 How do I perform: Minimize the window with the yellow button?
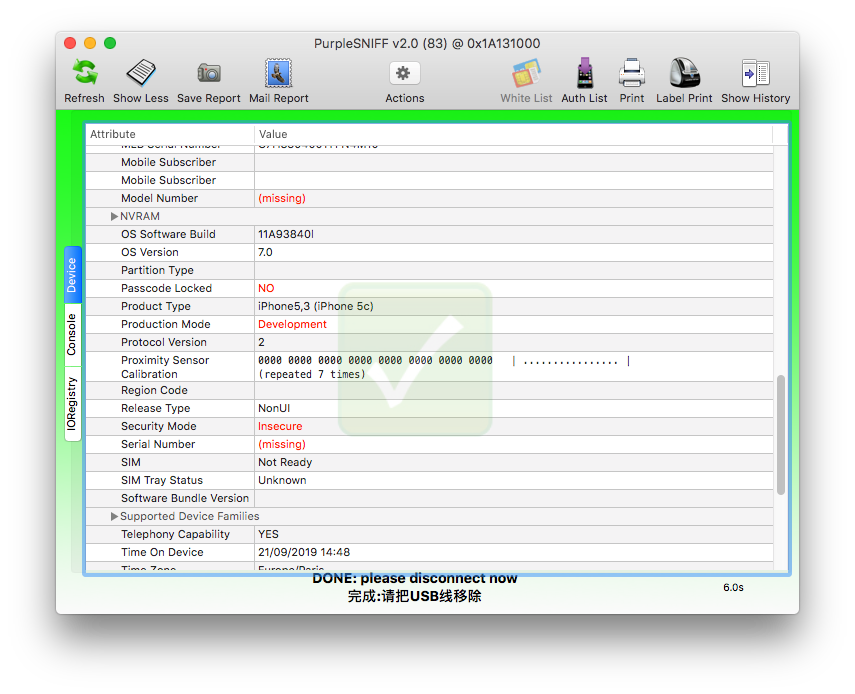click(90, 43)
